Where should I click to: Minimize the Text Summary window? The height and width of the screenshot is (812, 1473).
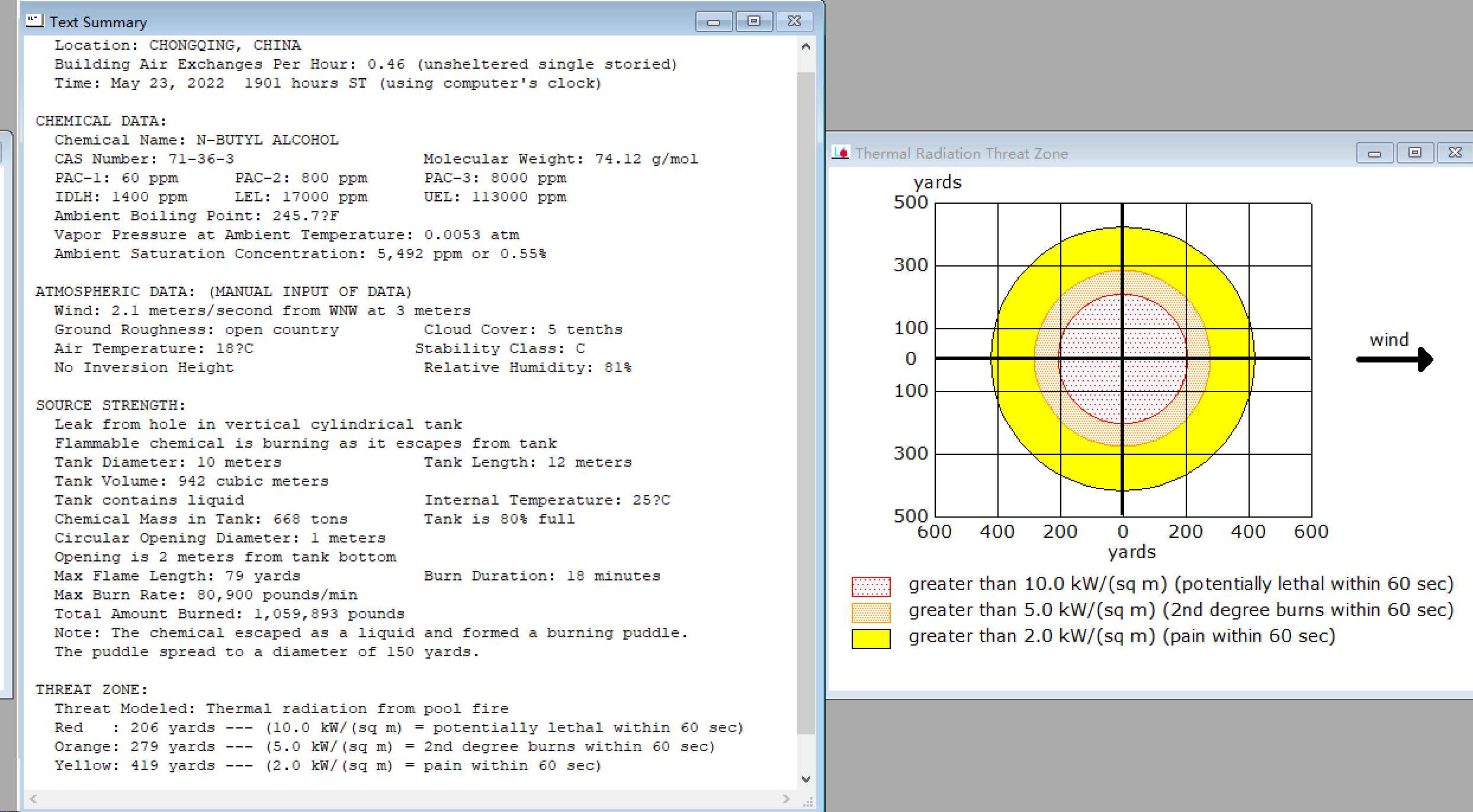[714, 22]
